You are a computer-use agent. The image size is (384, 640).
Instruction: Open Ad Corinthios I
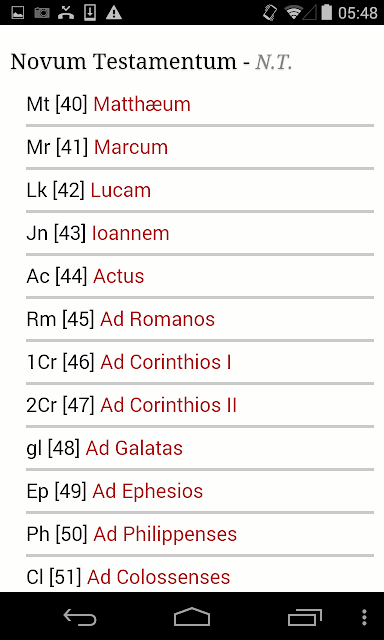[166, 362]
